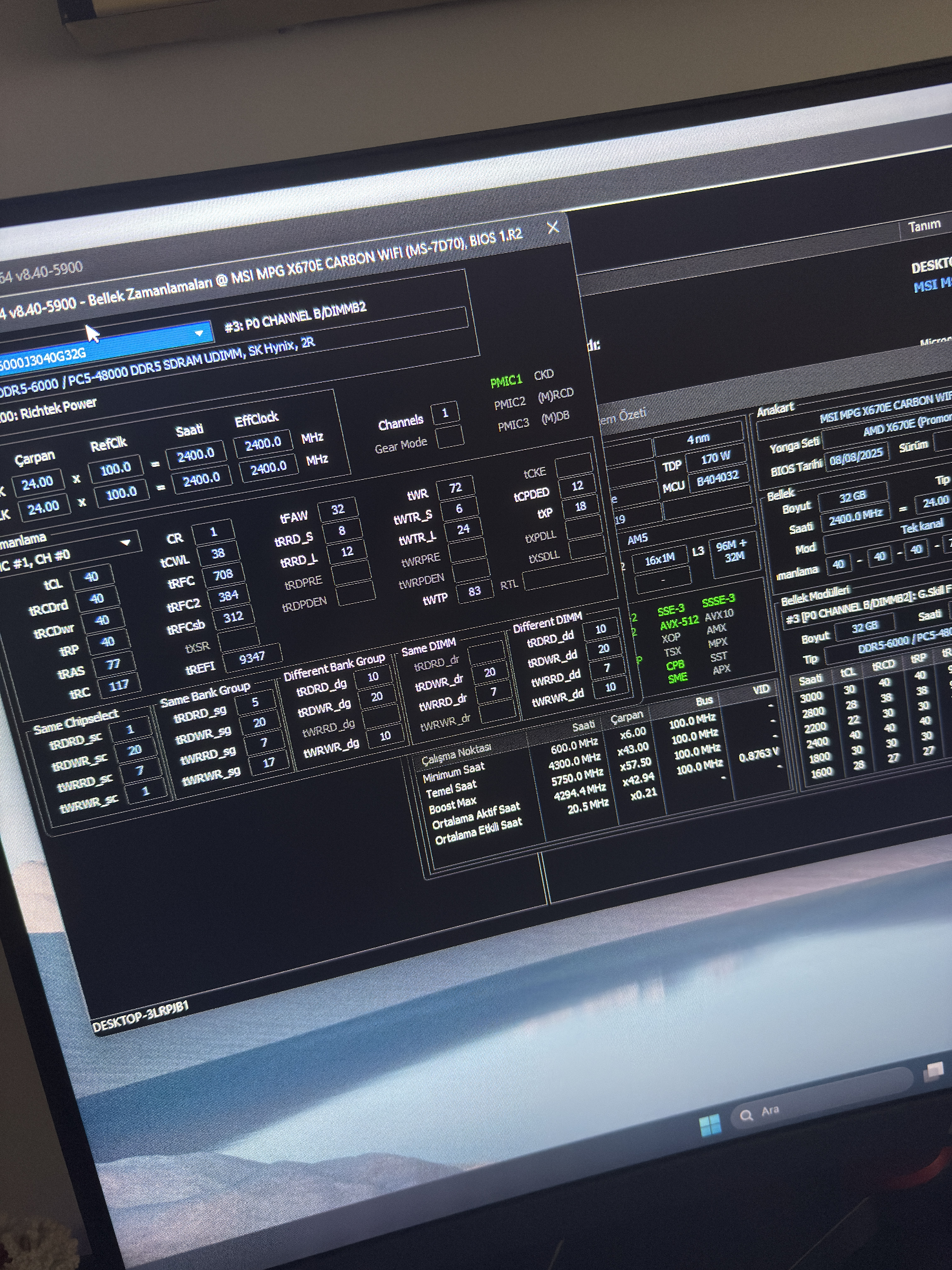The width and height of the screenshot is (952, 1270).
Task: Expand the memory module selection dropdown
Action: tap(199, 333)
